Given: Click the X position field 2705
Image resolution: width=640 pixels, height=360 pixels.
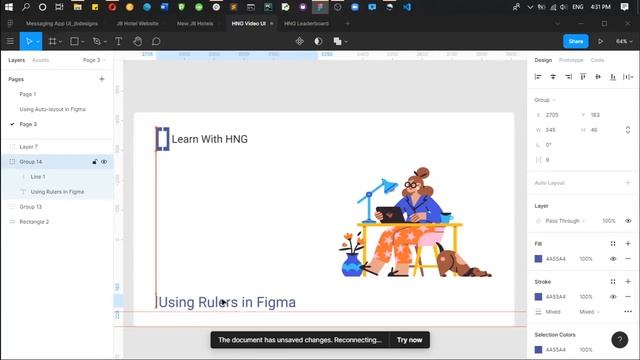Looking at the screenshot, I should tap(552, 115).
